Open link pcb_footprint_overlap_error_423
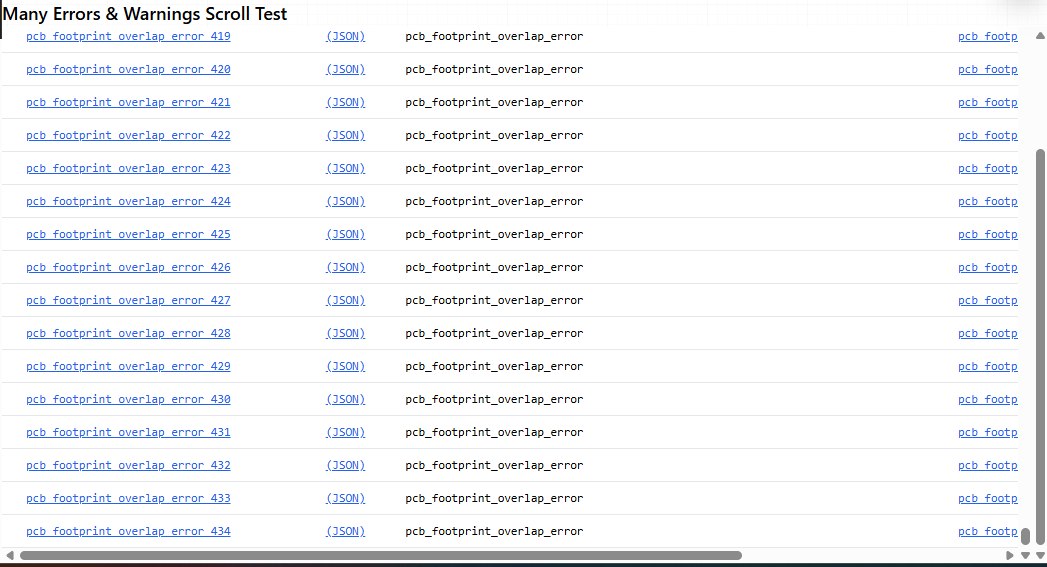Viewport: 1047px width, 567px height. tap(128, 168)
